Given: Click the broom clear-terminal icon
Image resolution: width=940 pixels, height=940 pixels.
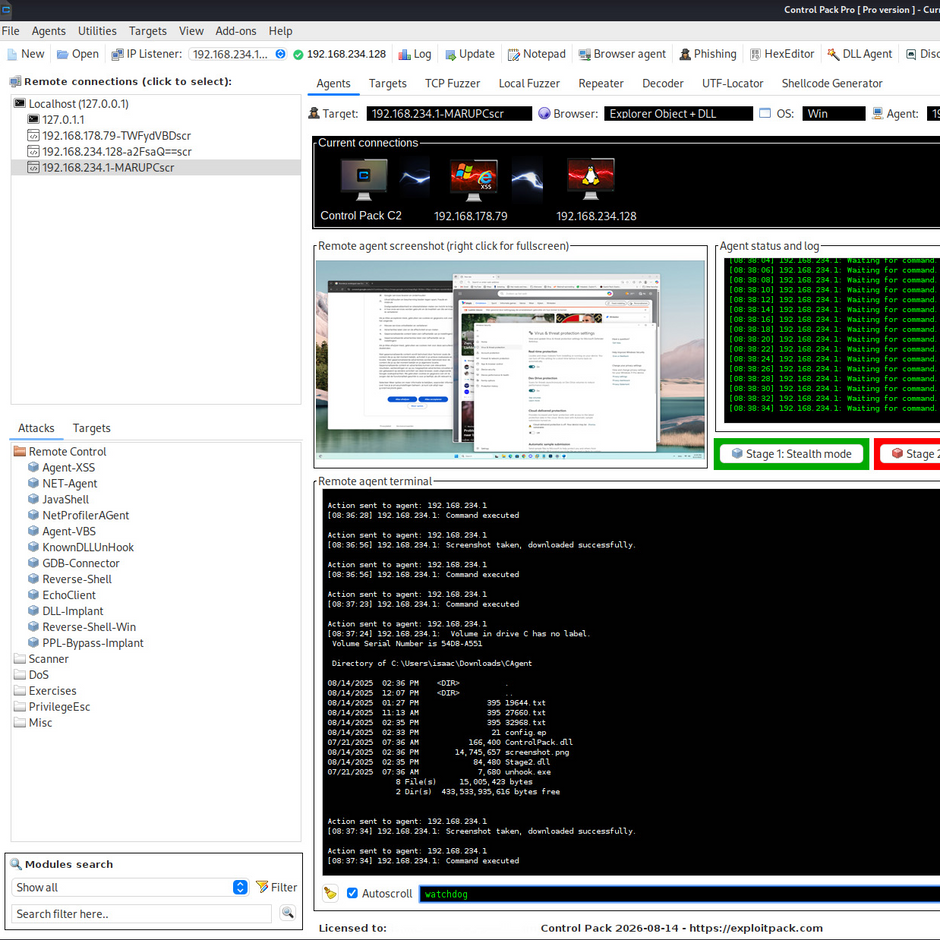Looking at the screenshot, I should click(x=330, y=893).
